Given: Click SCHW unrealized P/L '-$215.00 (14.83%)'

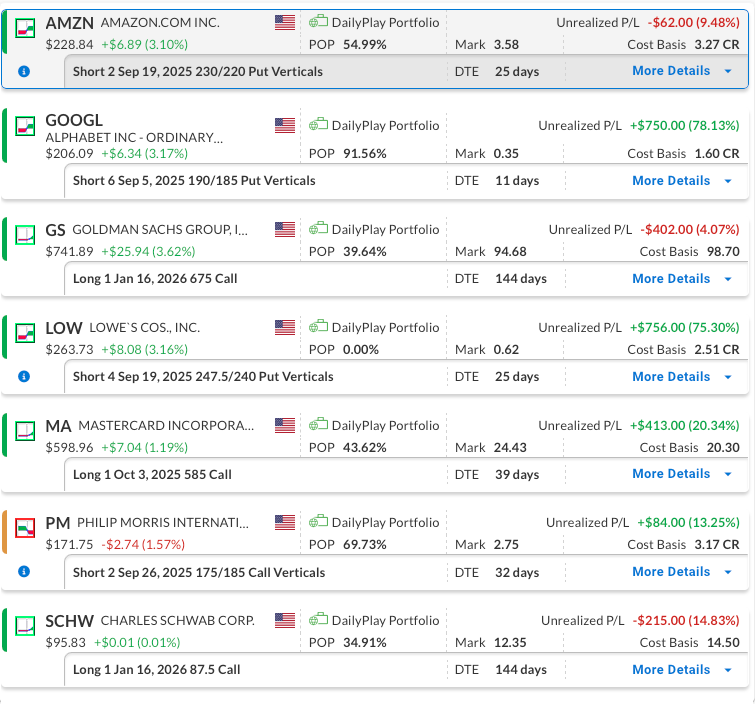Looking at the screenshot, I should [x=686, y=620].
